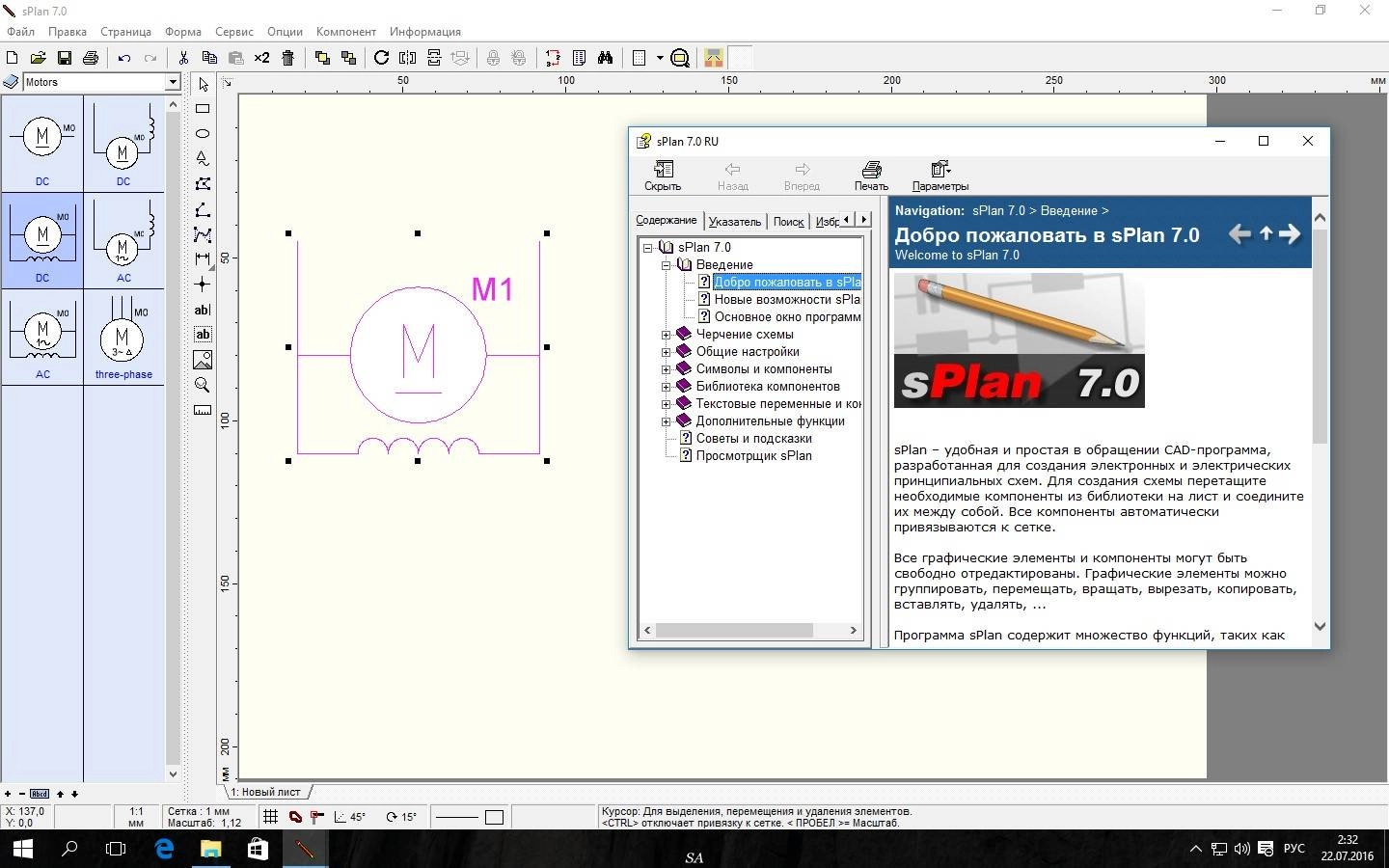Image resolution: width=1389 pixels, height=868 pixels.
Task: Expand the Символы и компоненты help topic
Action: click(666, 369)
